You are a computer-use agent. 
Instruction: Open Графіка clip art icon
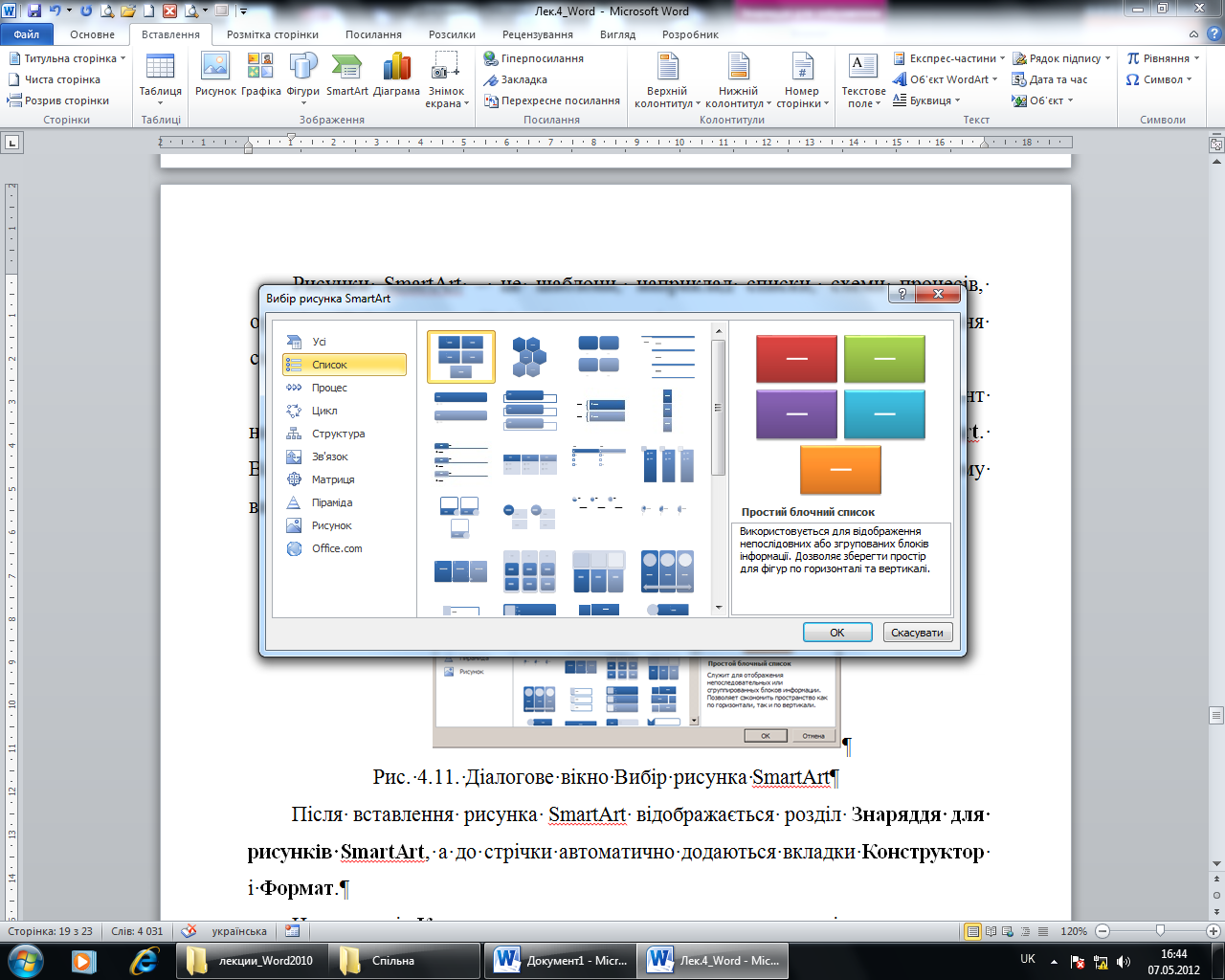click(260, 76)
